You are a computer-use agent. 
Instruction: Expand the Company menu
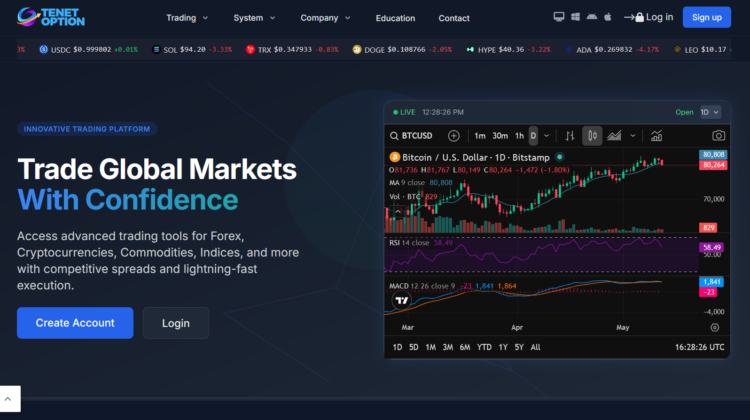pos(325,18)
